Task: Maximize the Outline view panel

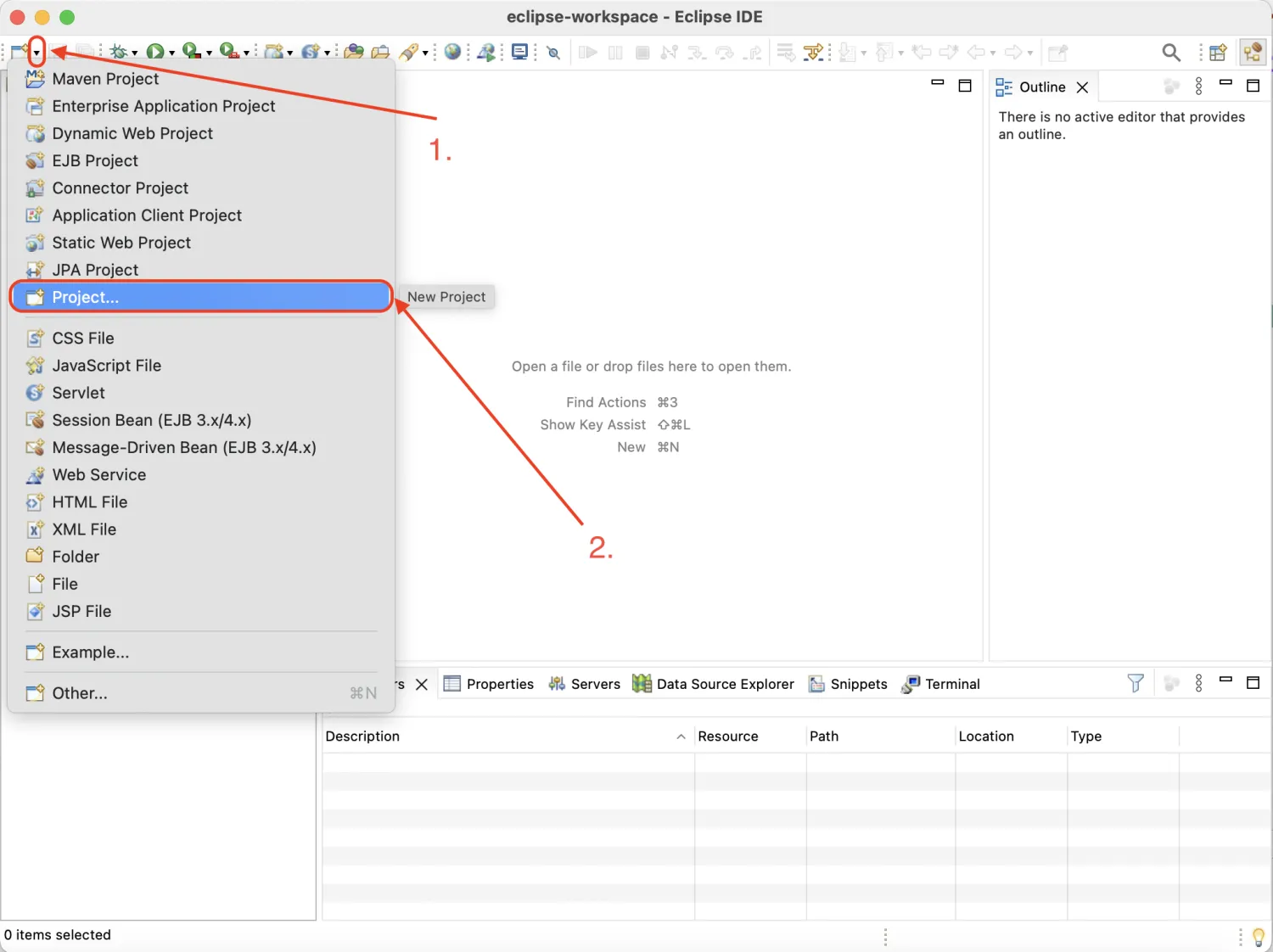Action: [x=1253, y=86]
